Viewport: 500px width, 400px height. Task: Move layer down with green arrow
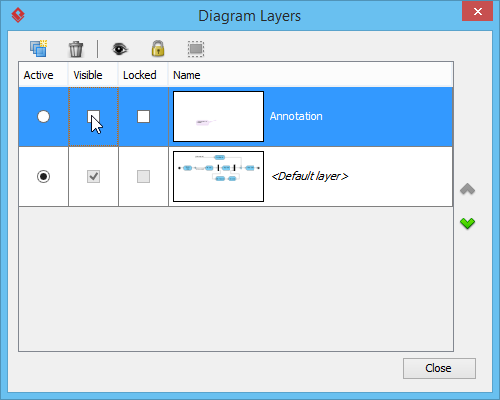pyautogui.click(x=467, y=223)
